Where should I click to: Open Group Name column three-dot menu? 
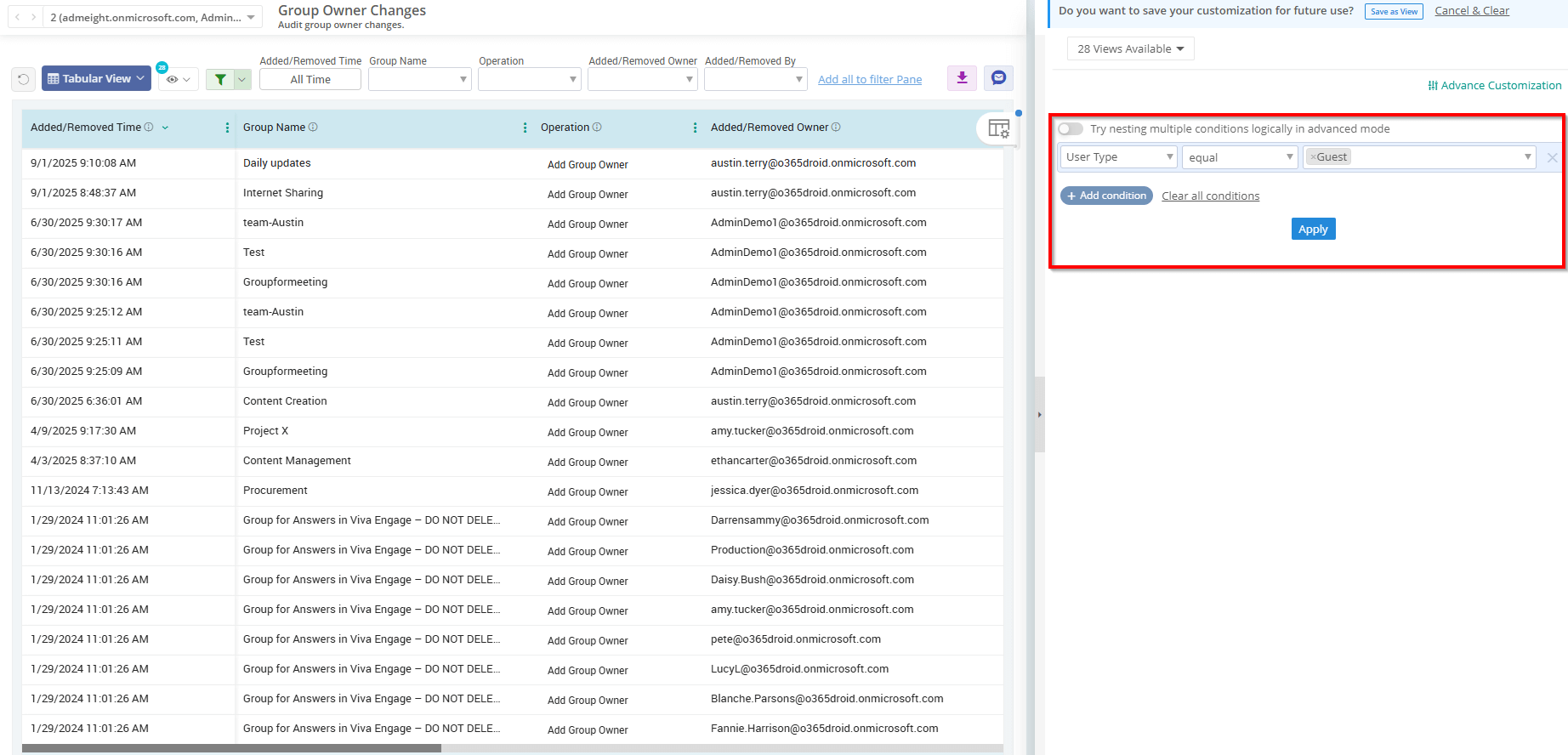525,128
